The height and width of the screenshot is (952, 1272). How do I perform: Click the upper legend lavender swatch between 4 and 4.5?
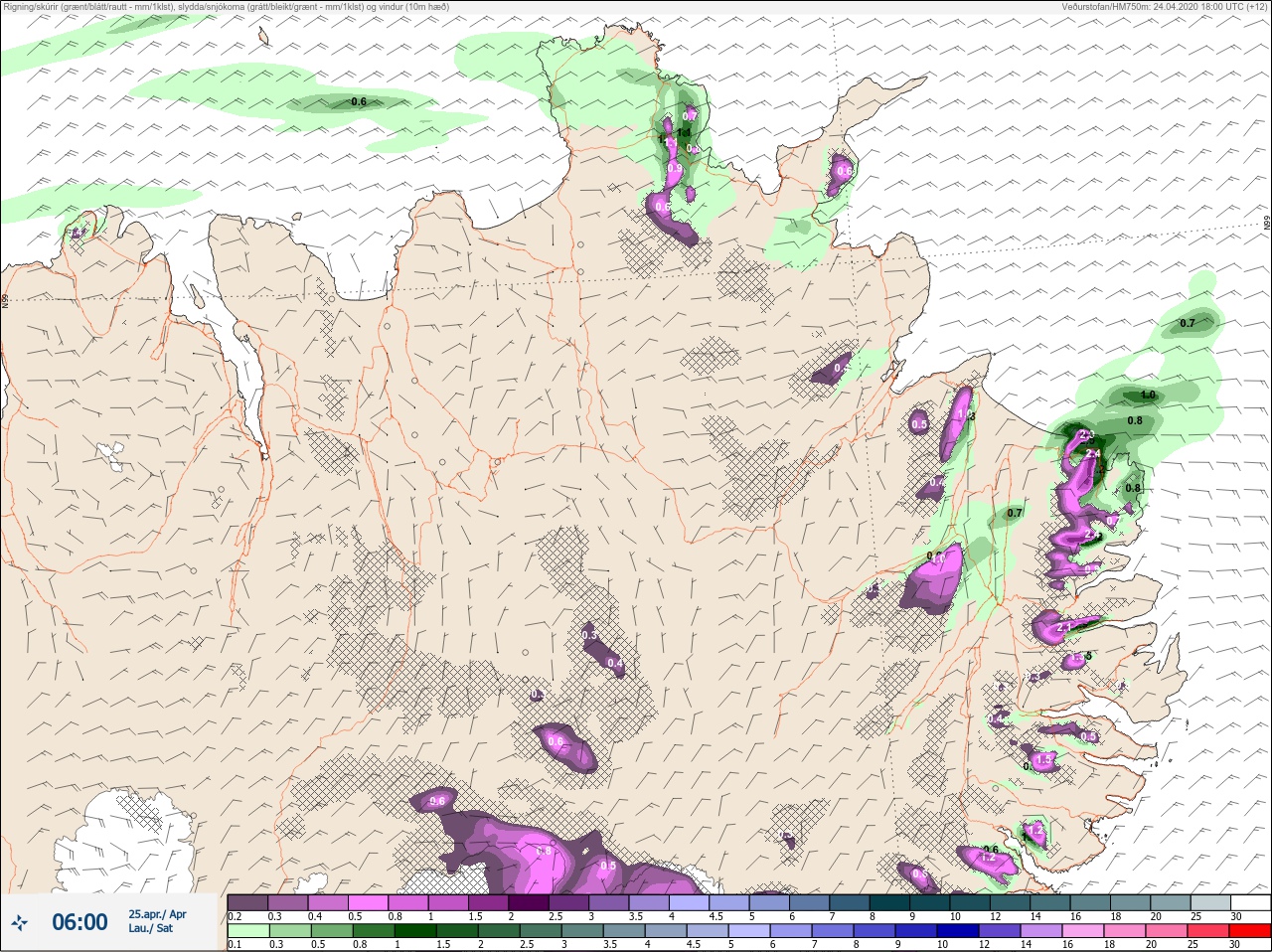tap(691, 902)
